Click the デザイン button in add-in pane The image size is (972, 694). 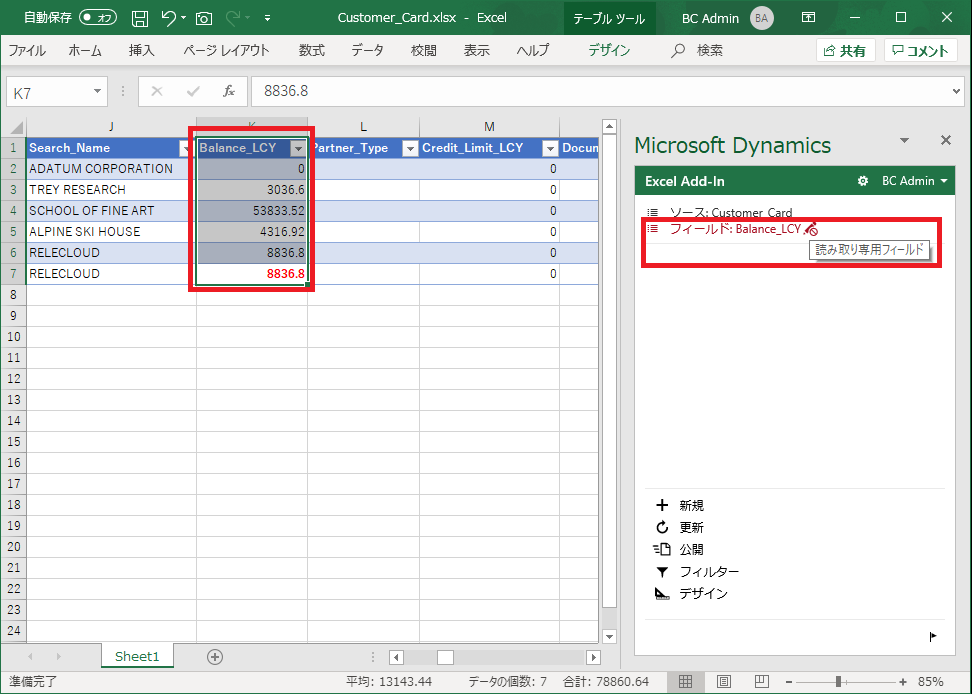[691, 593]
